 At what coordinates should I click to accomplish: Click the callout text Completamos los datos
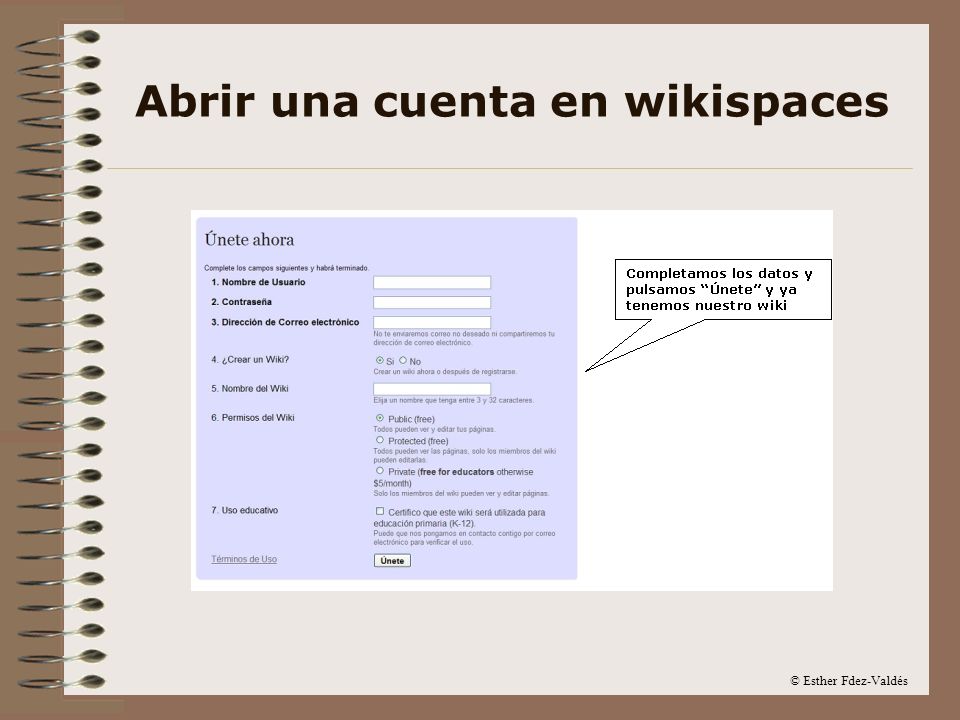(719, 289)
